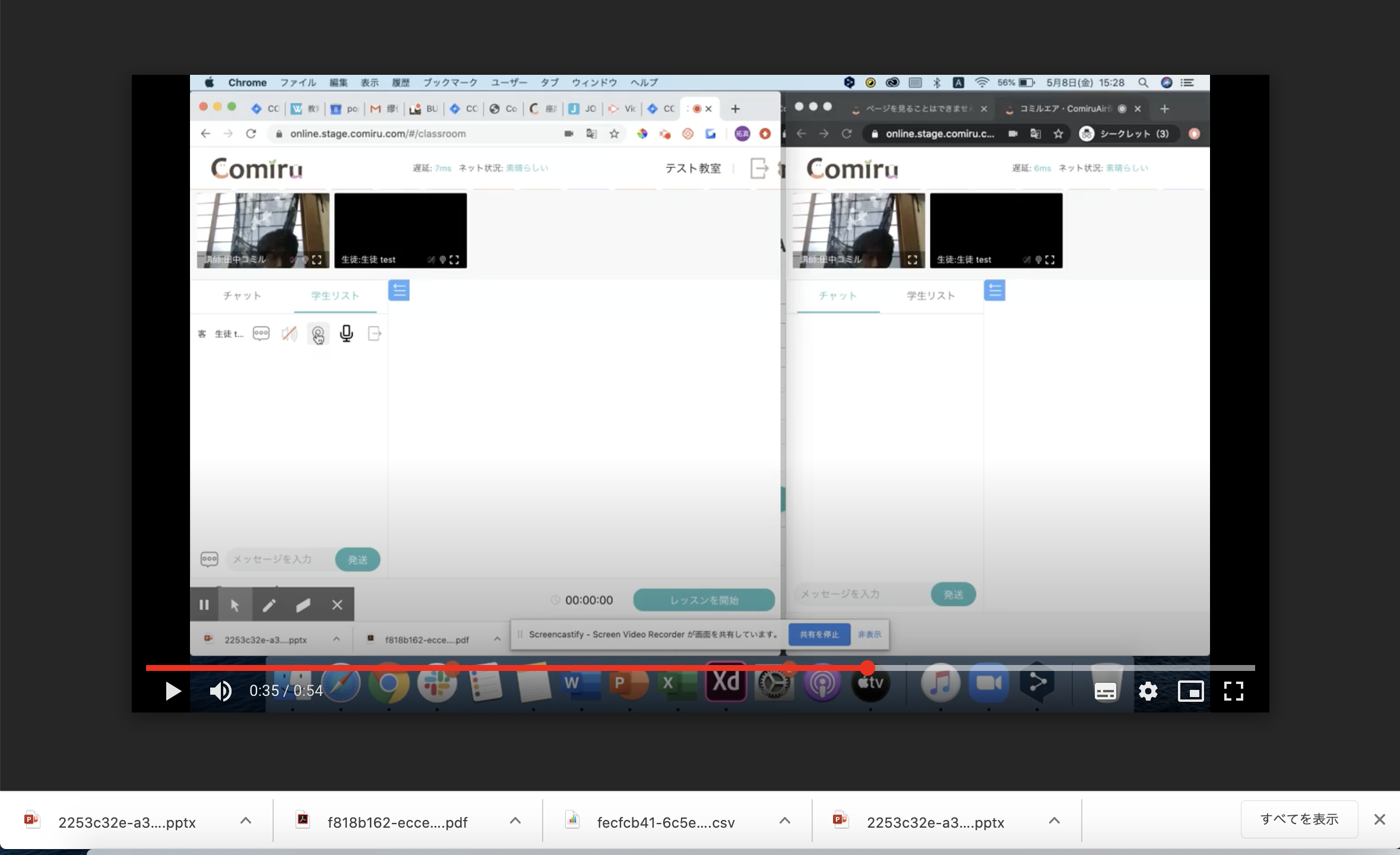Click the microphone icon in the student row
Image resolution: width=1400 pixels, height=855 pixels.
coord(346,334)
